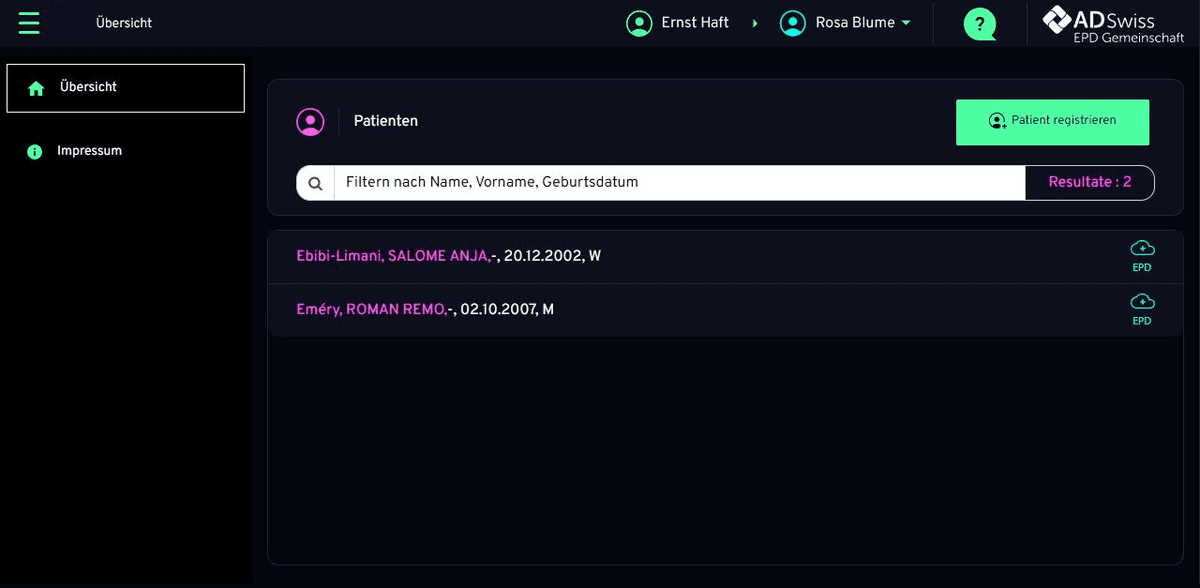Open the hamburger menu in top bar
The height and width of the screenshot is (588, 1200).
click(x=29, y=22)
